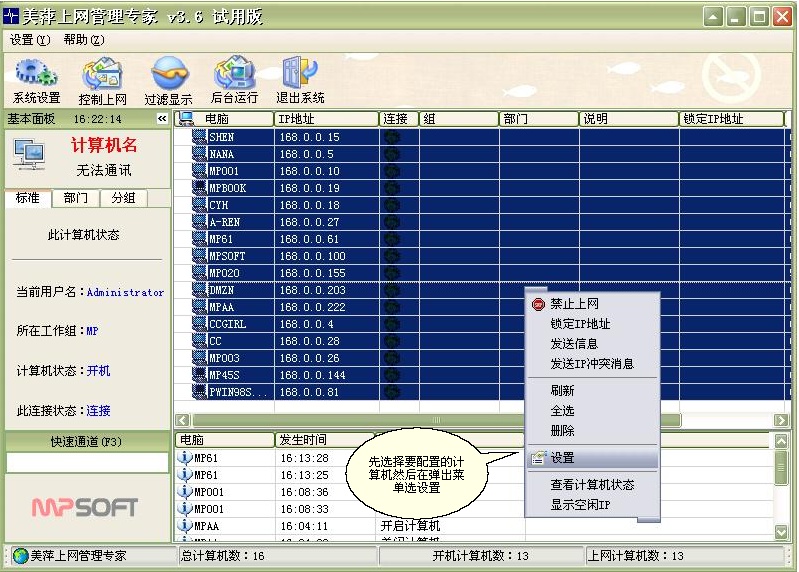
Task: Switch to the 分组 tab
Action: (123, 198)
